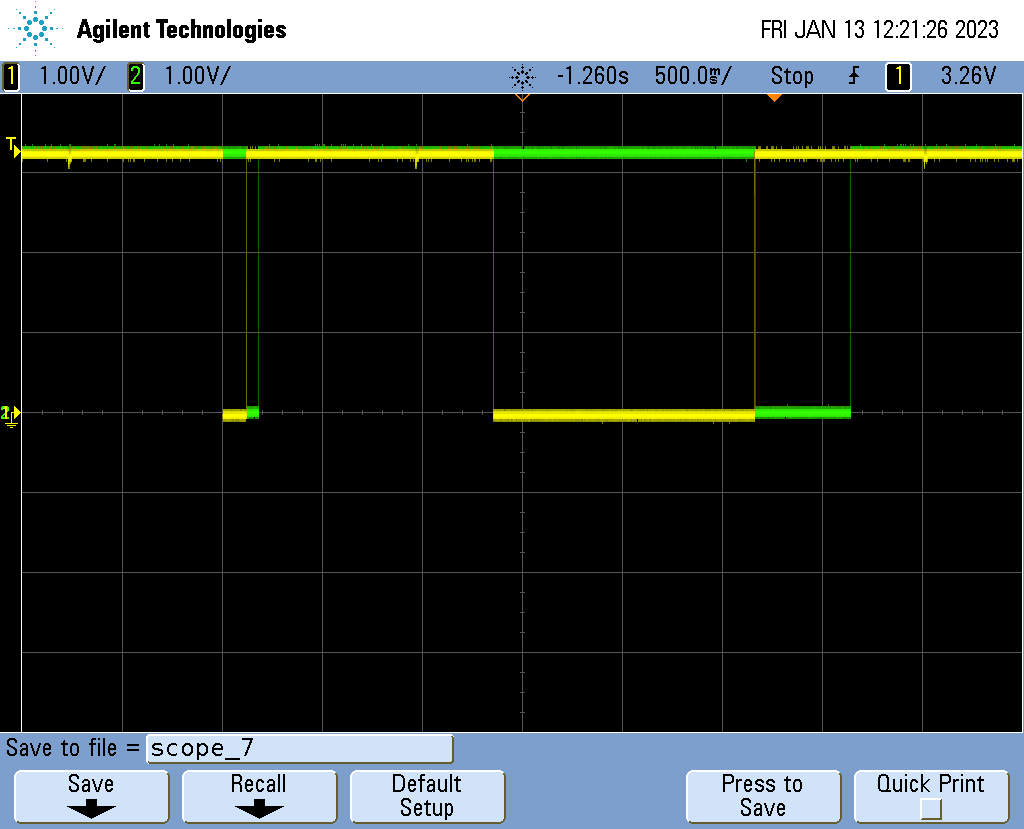1024x829 pixels.
Task: Click the delay reference icon beside -1.260s
Action: (522, 76)
